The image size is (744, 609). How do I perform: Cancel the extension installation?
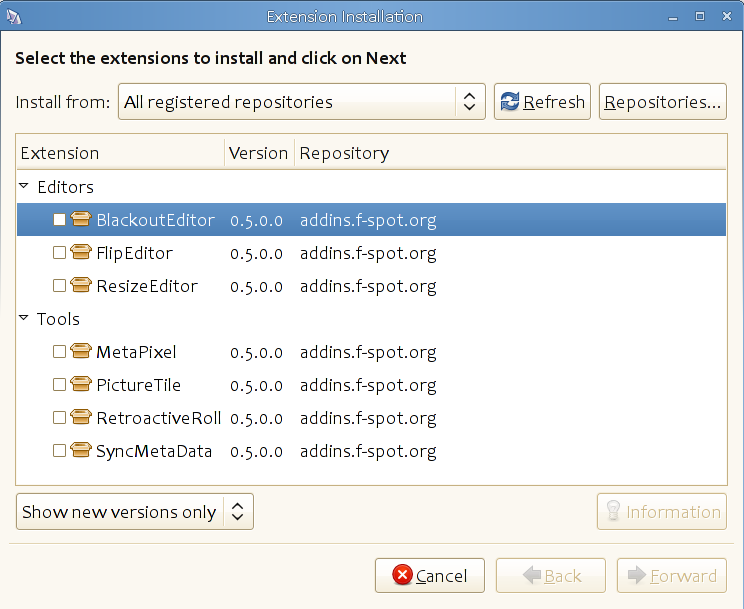[x=430, y=576]
